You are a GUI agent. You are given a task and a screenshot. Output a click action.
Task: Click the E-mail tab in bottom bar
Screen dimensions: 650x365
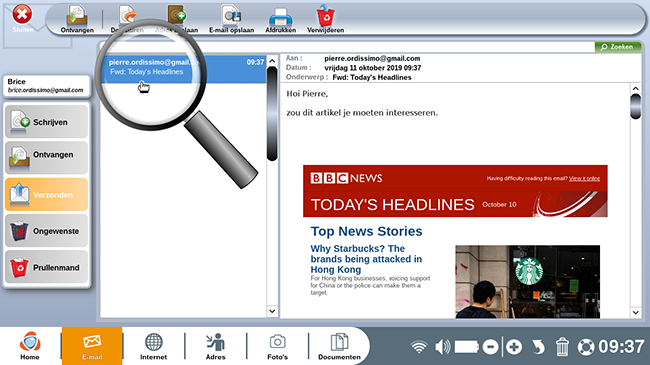tap(92, 346)
